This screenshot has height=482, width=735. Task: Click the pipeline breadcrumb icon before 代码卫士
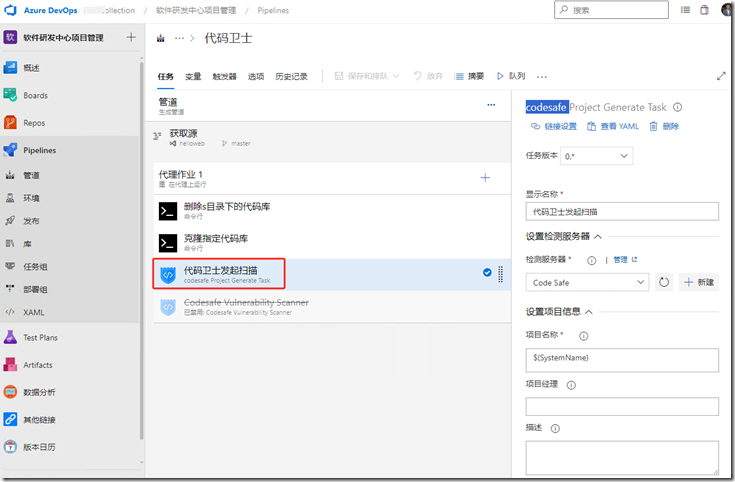[161, 38]
